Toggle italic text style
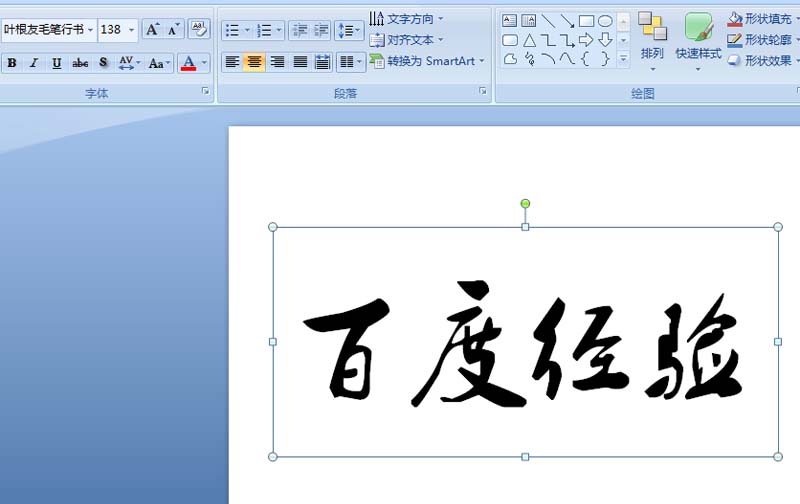 (x=34, y=63)
